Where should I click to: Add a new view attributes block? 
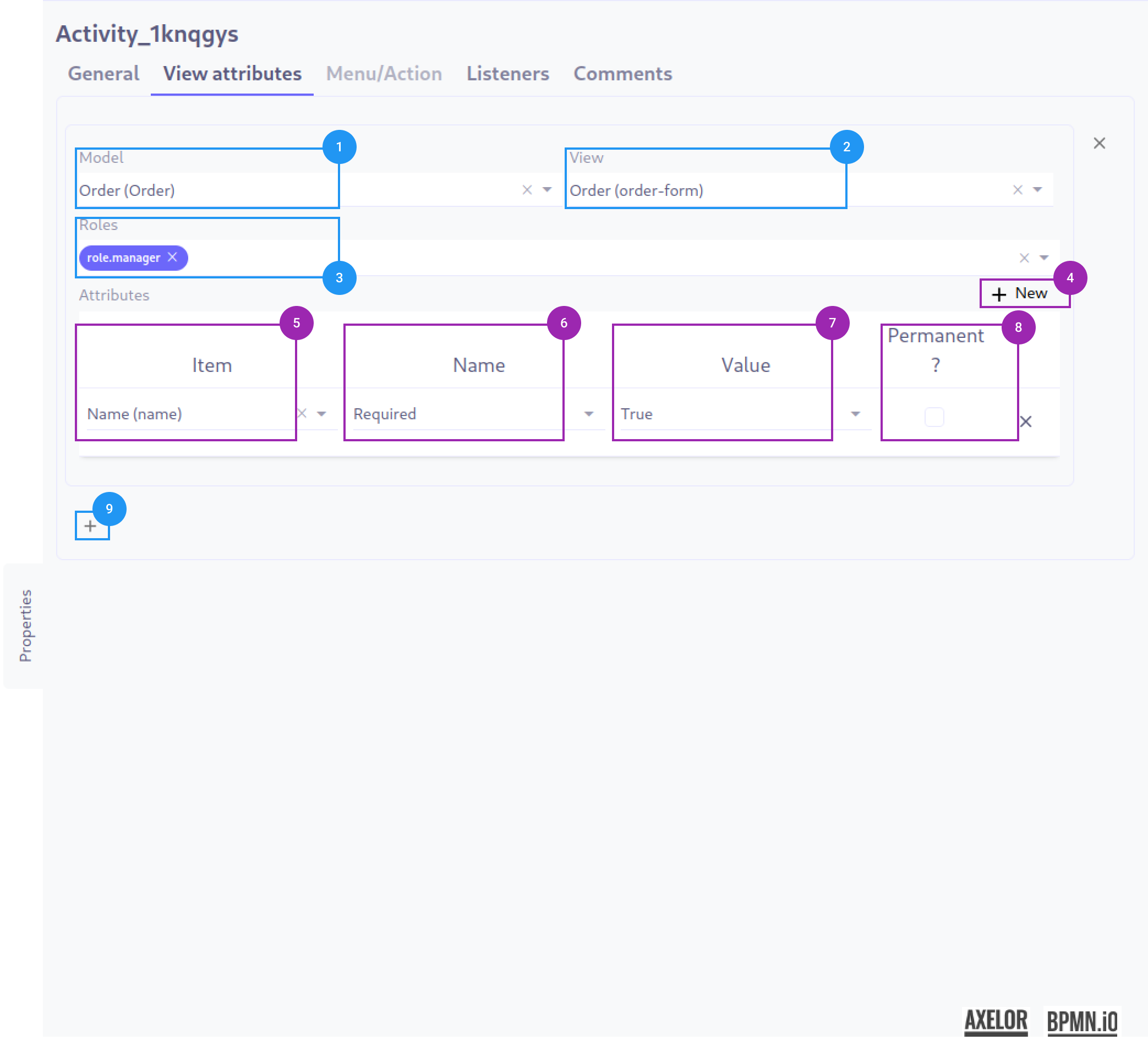(x=91, y=526)
